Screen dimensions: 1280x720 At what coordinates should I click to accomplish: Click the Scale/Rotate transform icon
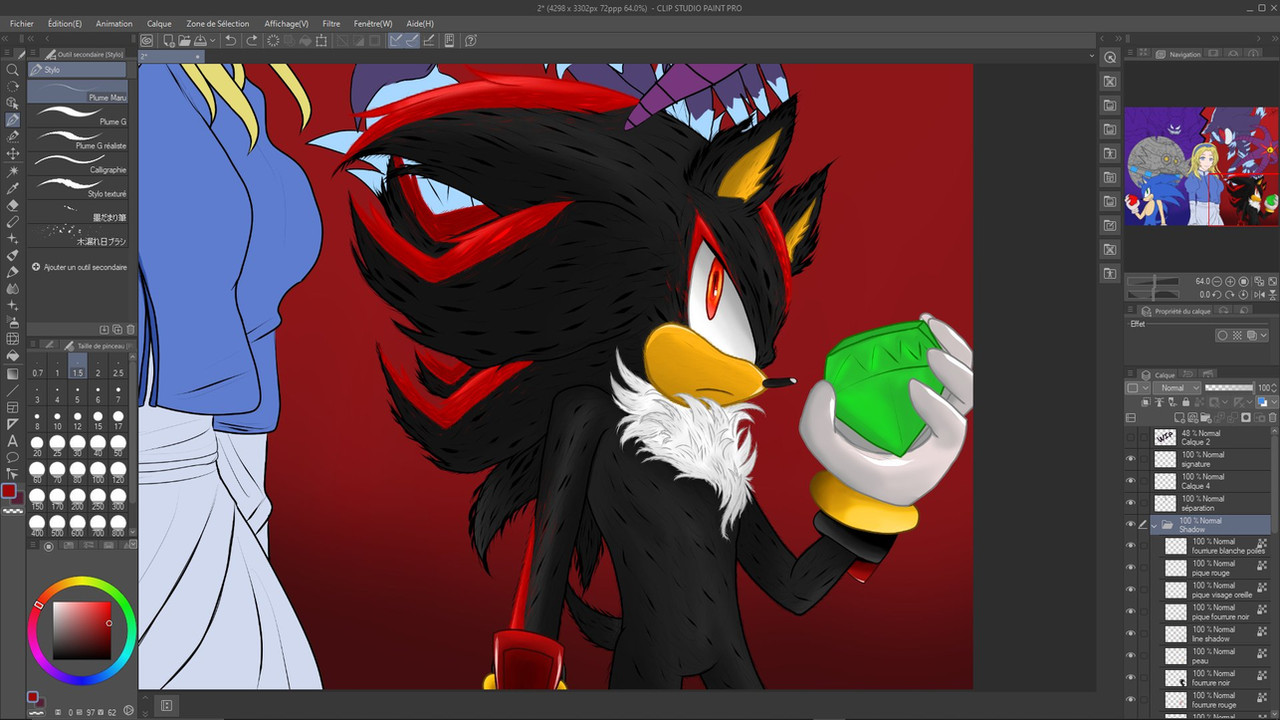321,40
